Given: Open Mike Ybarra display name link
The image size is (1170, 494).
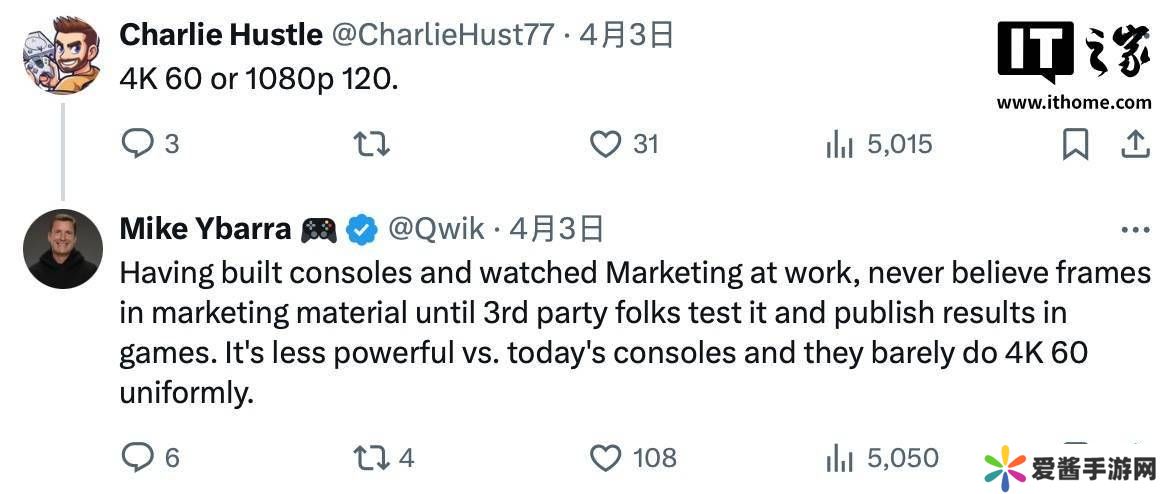Looking at the screenshot, I should 205,230.
